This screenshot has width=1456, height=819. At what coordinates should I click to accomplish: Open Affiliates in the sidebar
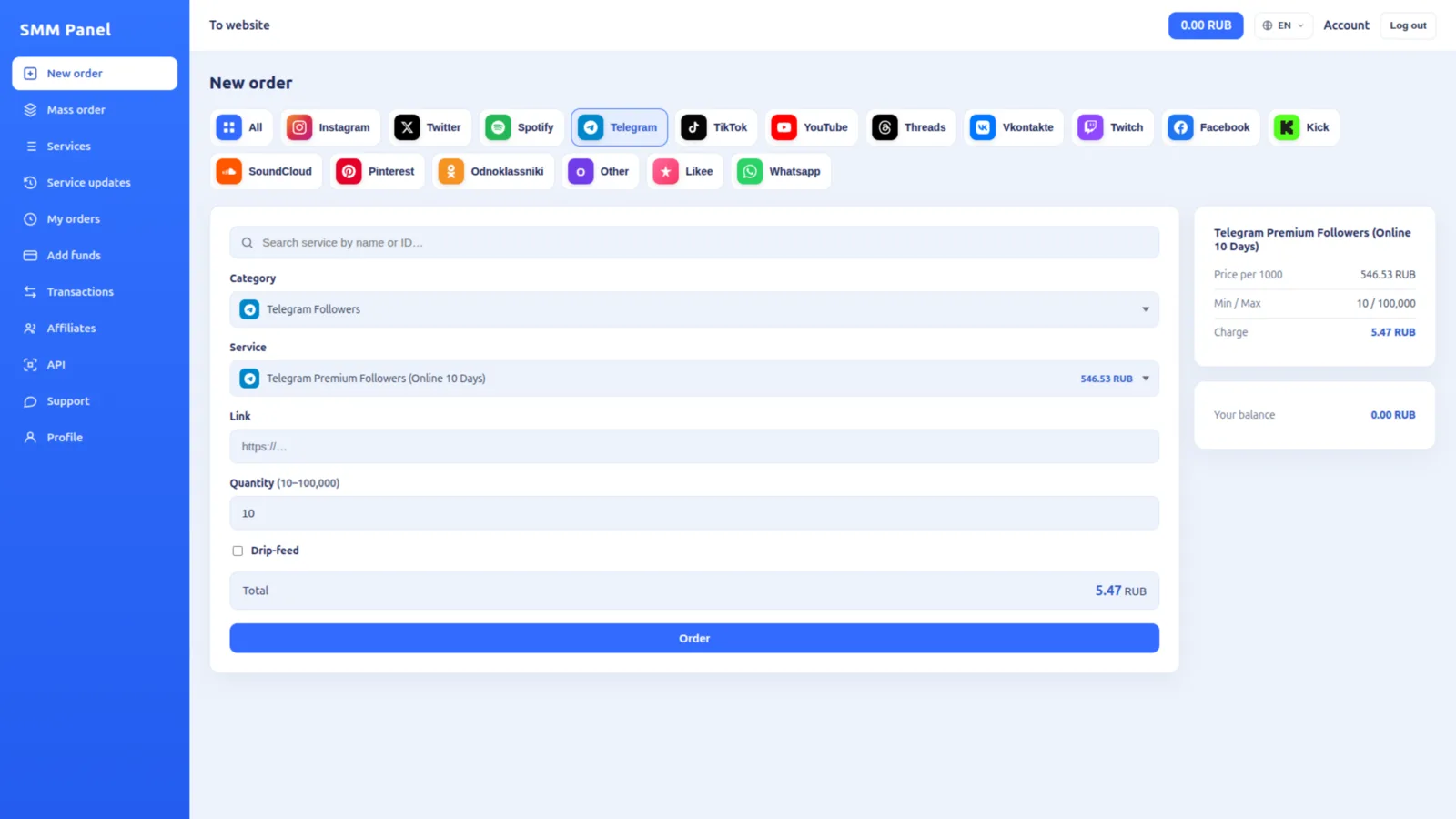pos(95,329)
